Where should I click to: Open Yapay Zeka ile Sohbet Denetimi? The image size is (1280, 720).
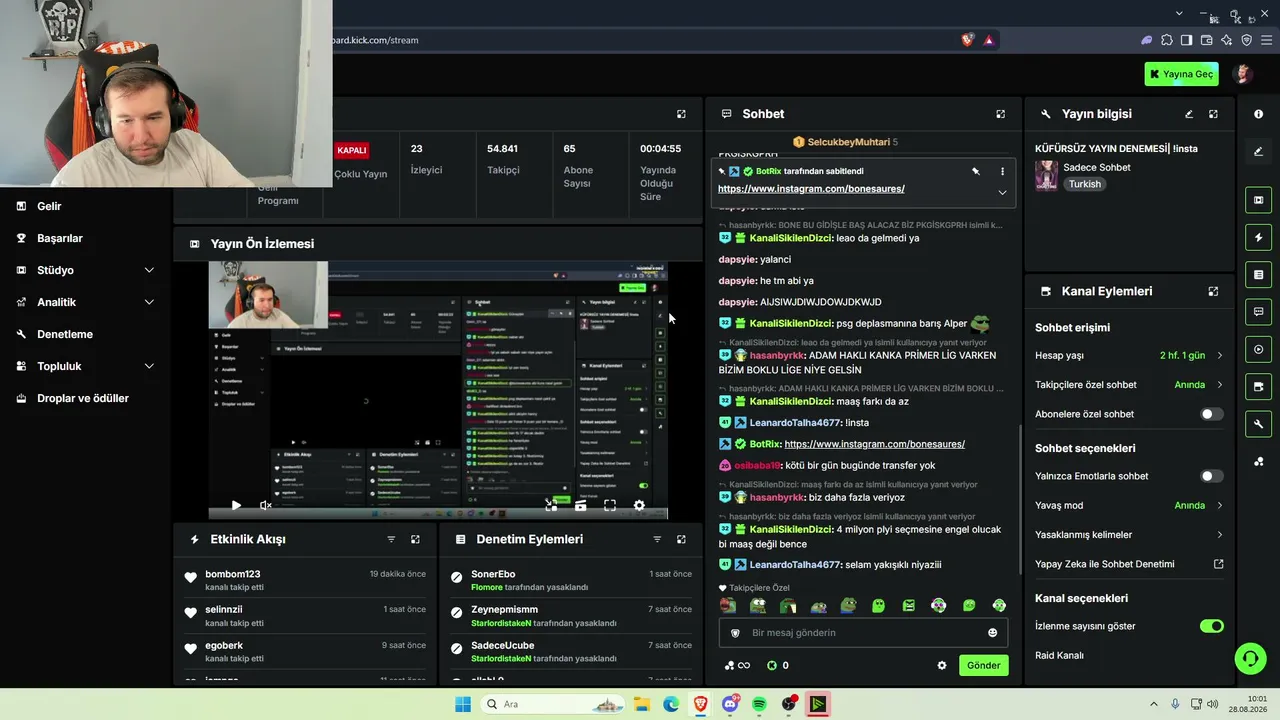click(x=1129, y=564)
